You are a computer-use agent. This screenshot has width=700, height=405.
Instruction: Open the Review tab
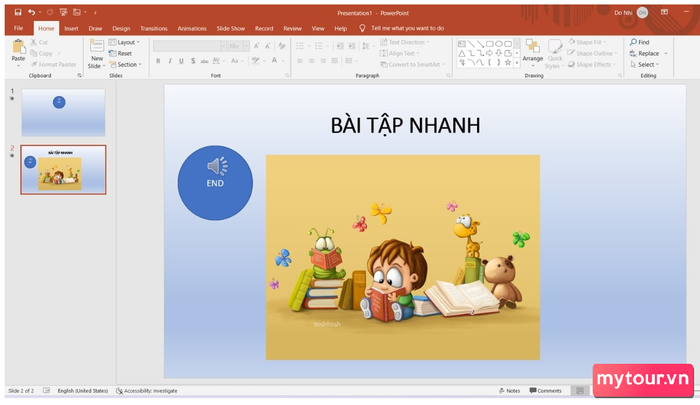pos(292,28)
